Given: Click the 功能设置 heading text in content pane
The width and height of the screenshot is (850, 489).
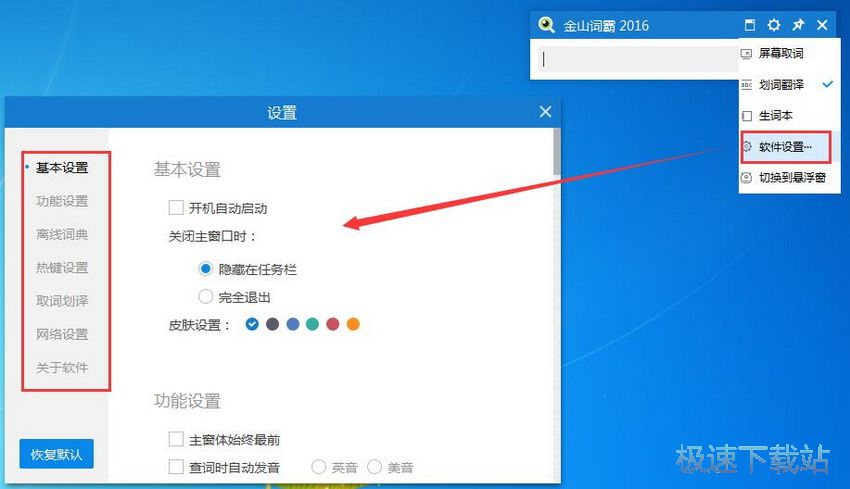Looking at the screenshot, I should (x=187, y=401).
